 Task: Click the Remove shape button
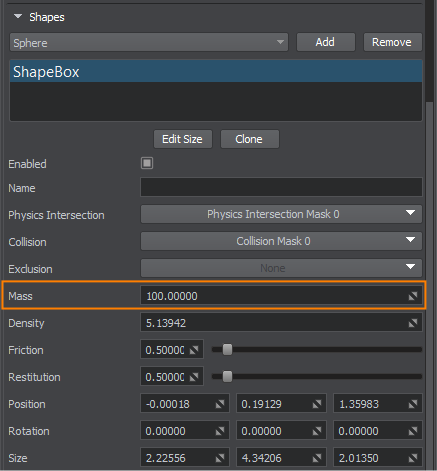[392, 42]
